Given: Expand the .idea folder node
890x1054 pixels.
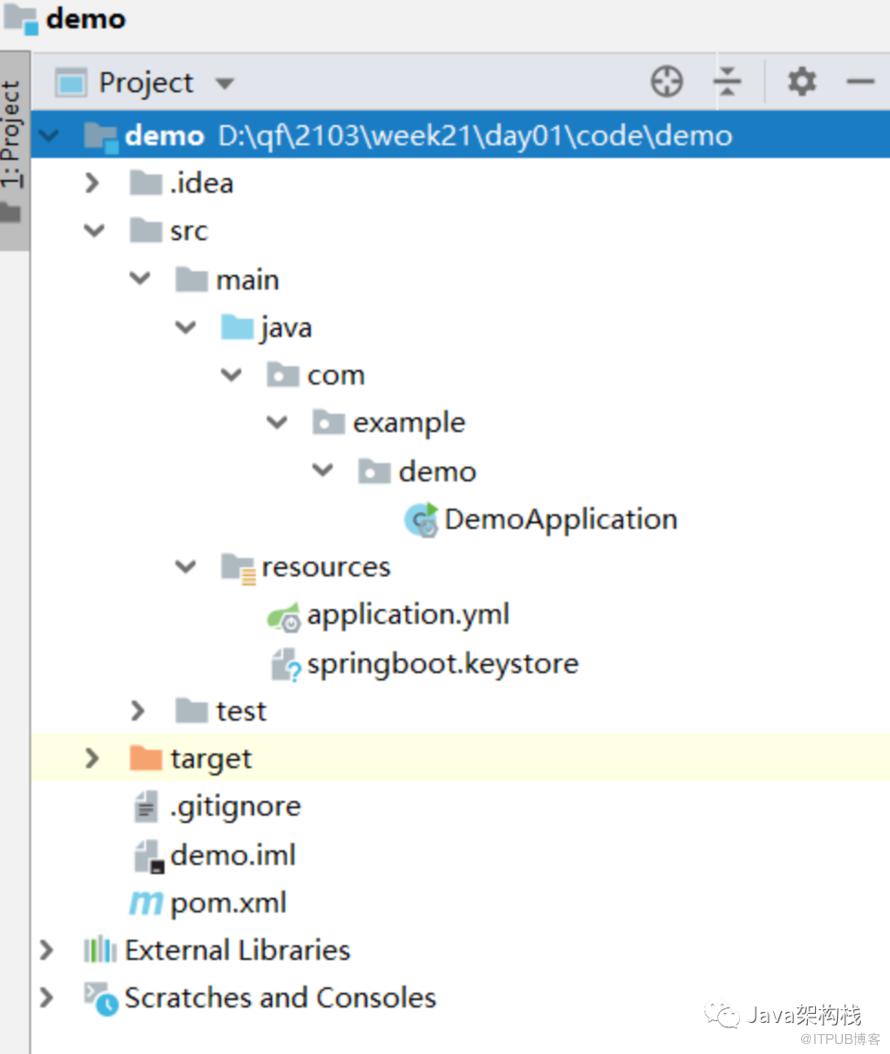Looking at the screenshot, I should (x=92, y=182).
